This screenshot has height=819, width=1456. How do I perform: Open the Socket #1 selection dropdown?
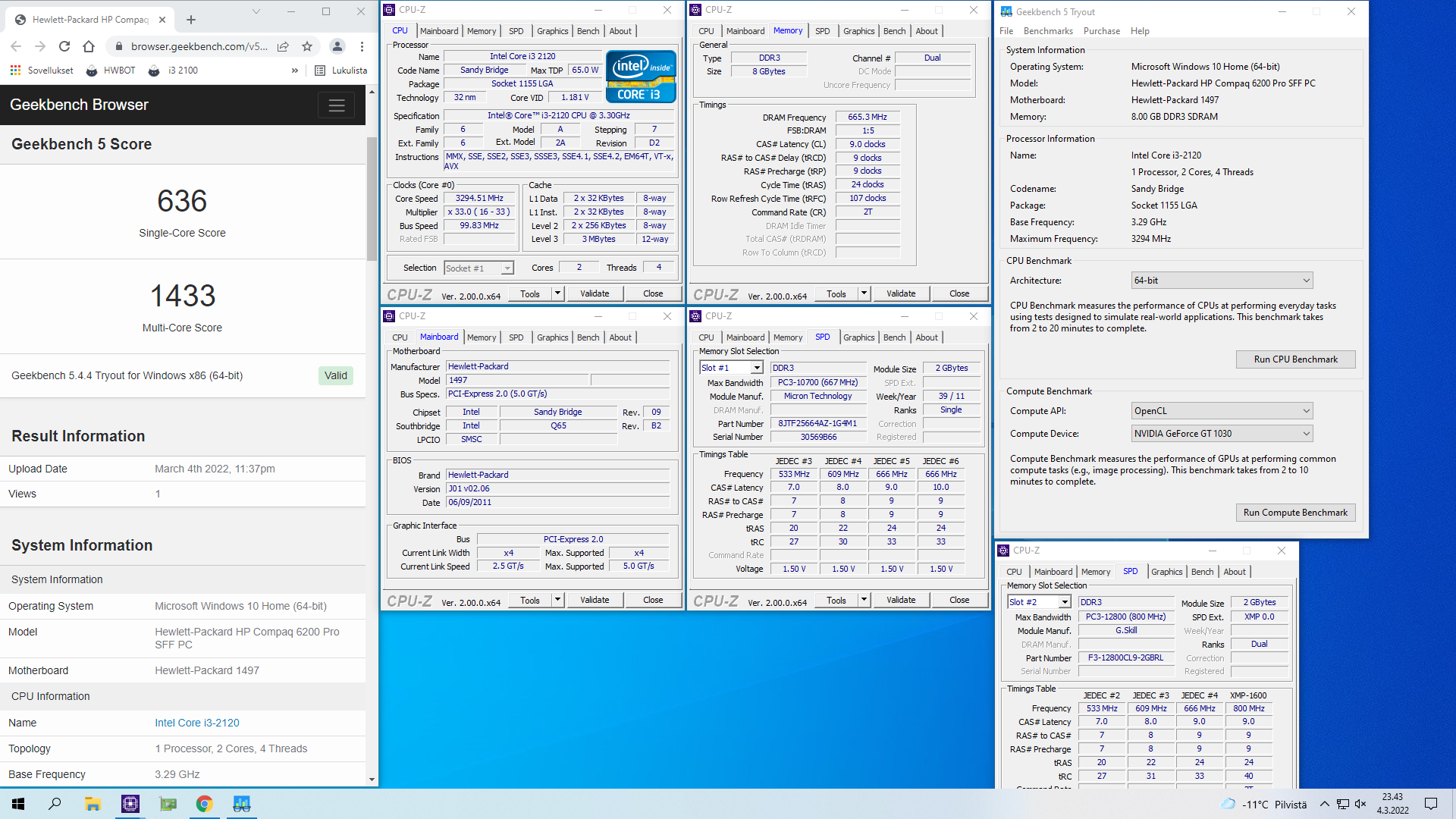(479, 268)
